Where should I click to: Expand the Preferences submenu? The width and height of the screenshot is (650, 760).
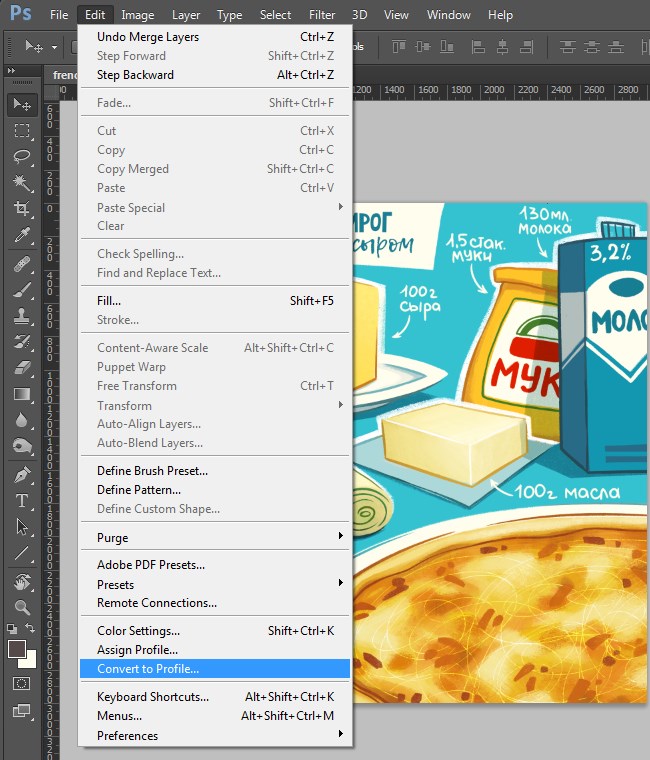pyautogui.click(x=215, y=735)
